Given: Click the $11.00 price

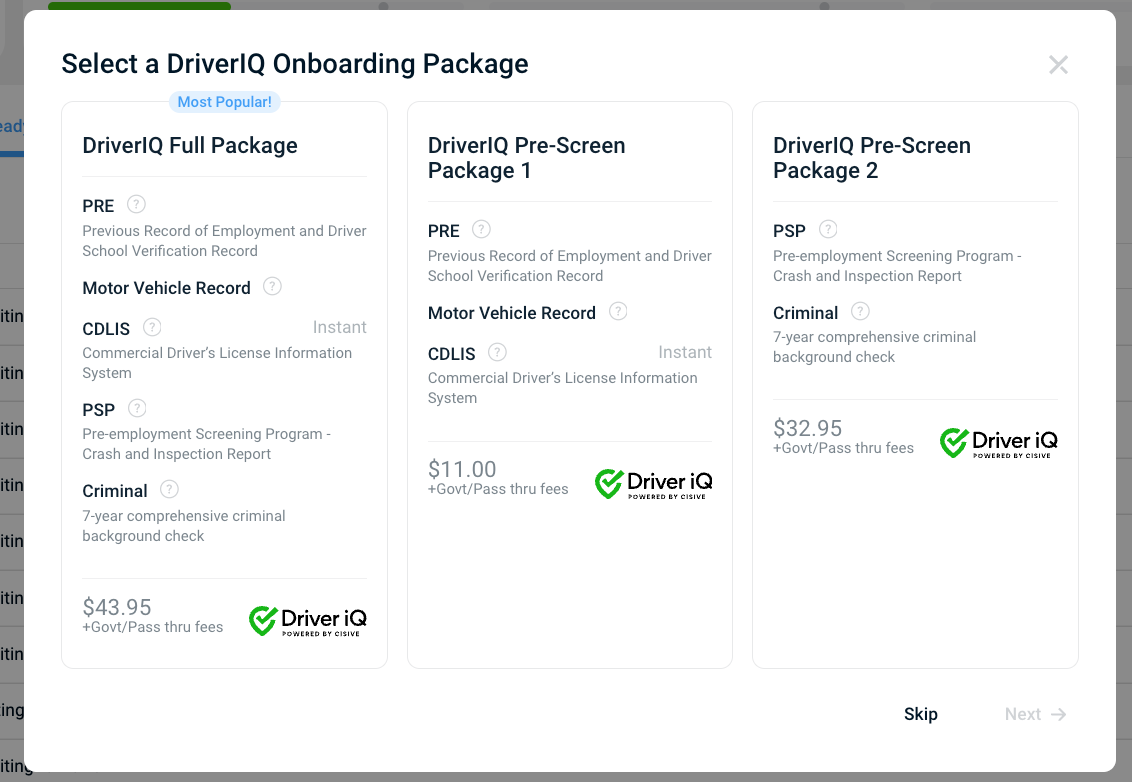Looking at the screenshot, I should pos(462,469).
